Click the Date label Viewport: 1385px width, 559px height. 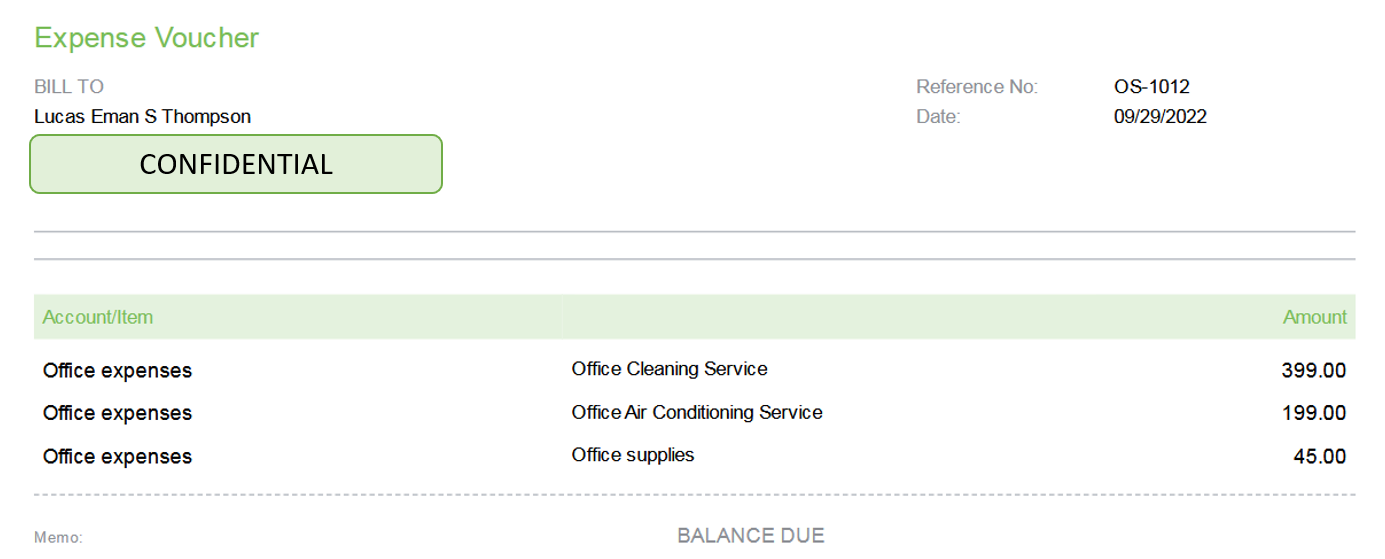click(938, 117)
